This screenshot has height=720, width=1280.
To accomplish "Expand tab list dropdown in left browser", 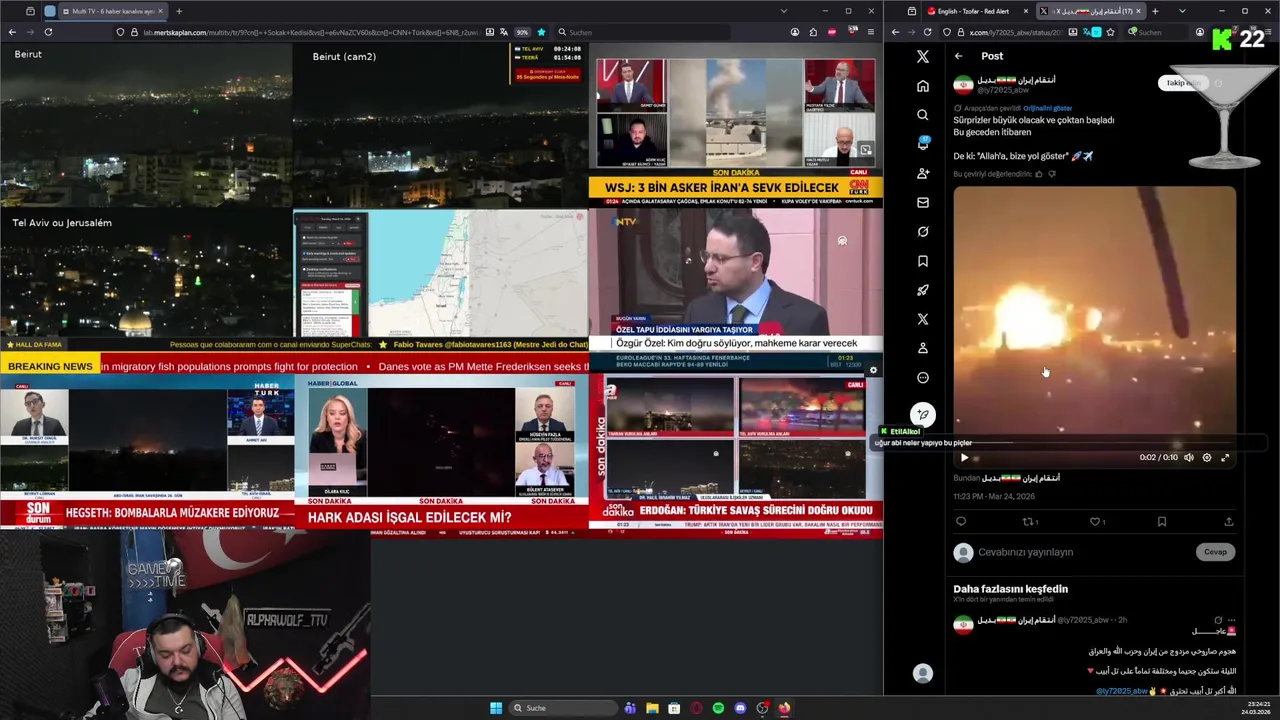I will (782, 11).
